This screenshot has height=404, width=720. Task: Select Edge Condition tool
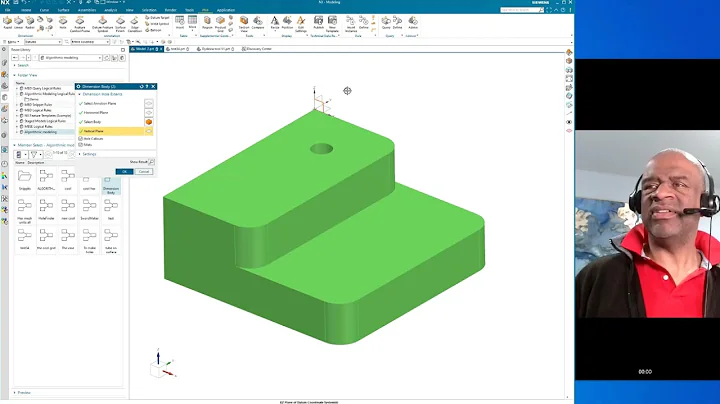pyautogui.click(x=135, y=24)
